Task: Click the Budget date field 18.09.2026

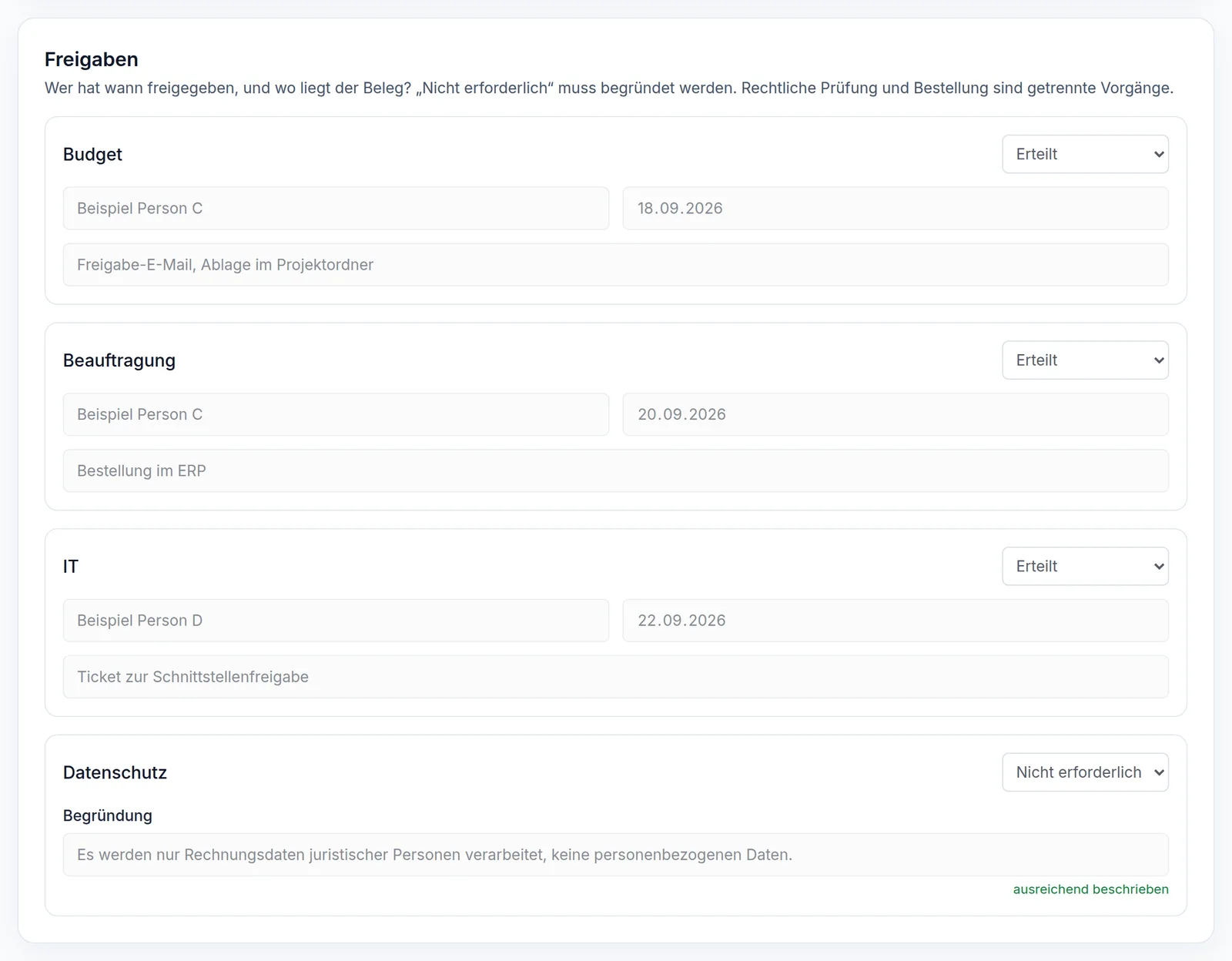Action: click(896, 209)
